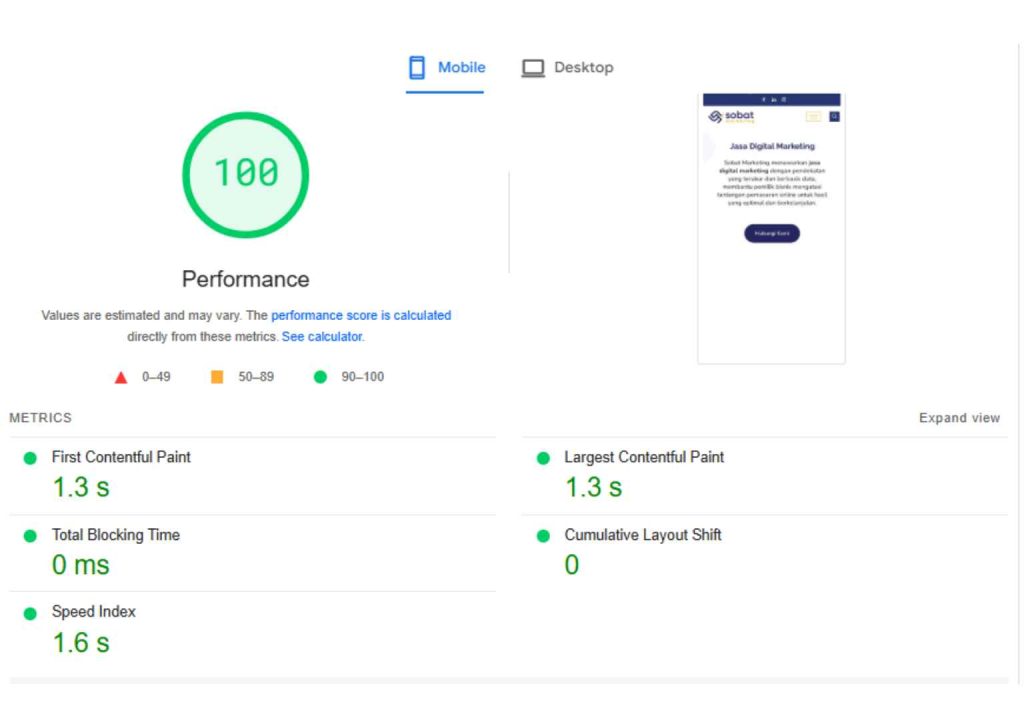Switch to the Desktop tab
1024x728 pixels.
583,68
